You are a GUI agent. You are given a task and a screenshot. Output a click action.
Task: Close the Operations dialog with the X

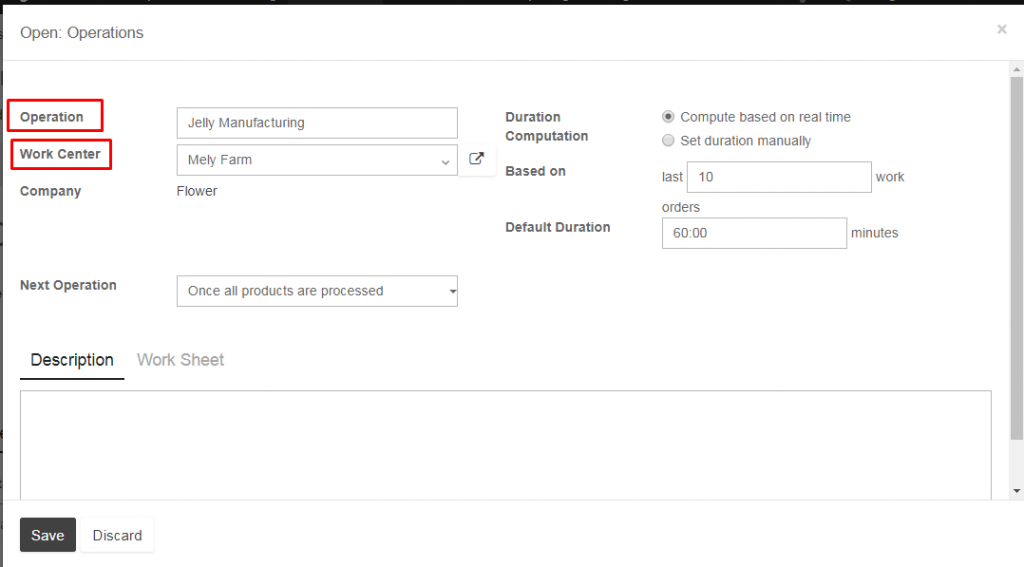point(1002,29)
